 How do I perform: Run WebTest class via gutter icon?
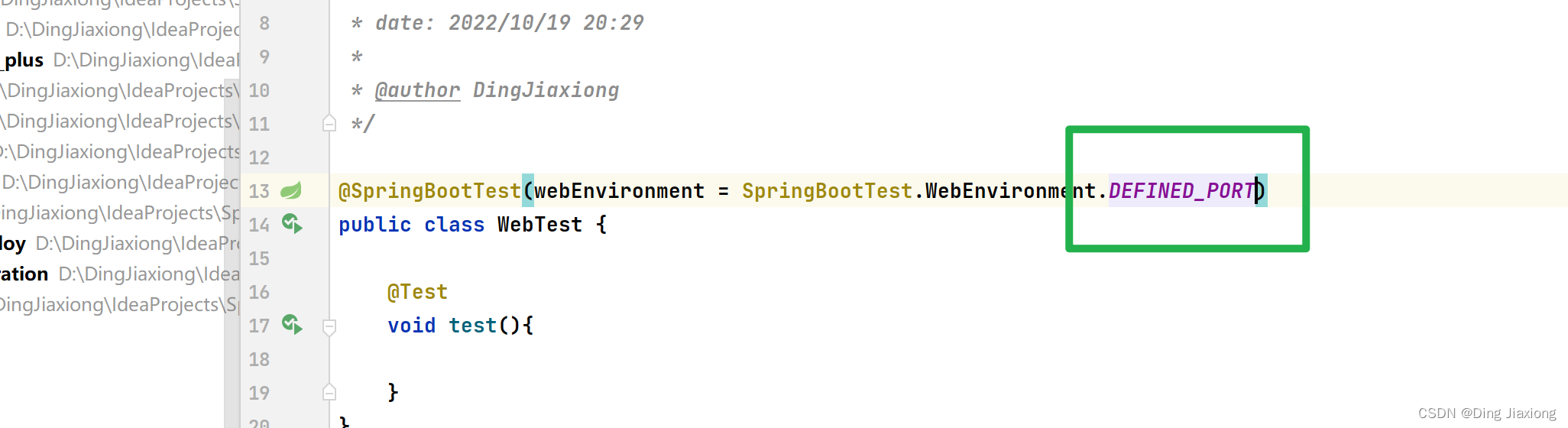[292, 224]
